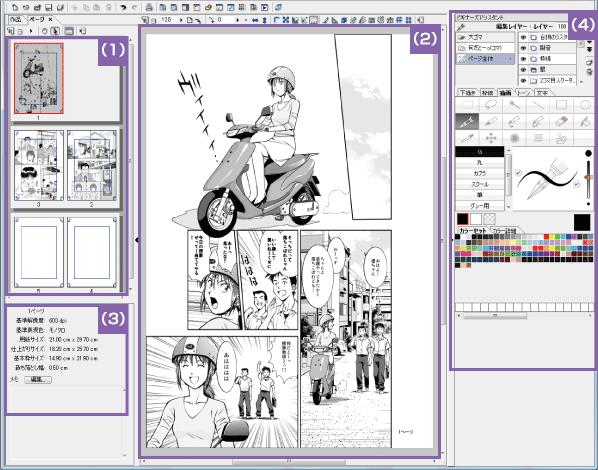Screen dimensions: 598x470
Task: Click the horizontal flip arrows in the canvas toolbar
Action: coord(255,20)
